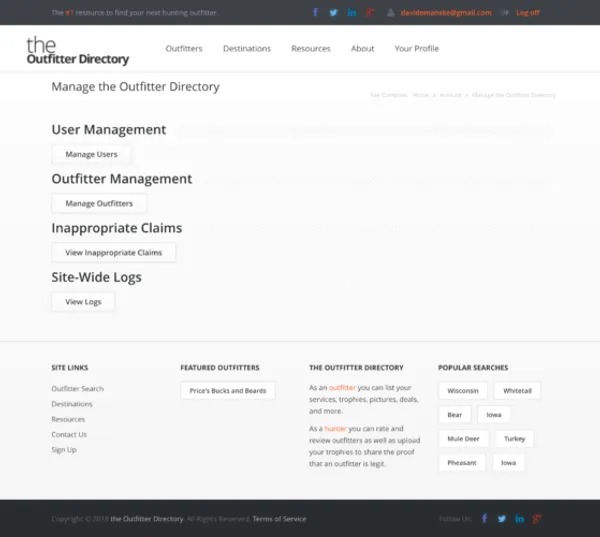Click the Inappropriate Claims heading
The height and width of the screenshot is (537, 600).
pos(117,228)
